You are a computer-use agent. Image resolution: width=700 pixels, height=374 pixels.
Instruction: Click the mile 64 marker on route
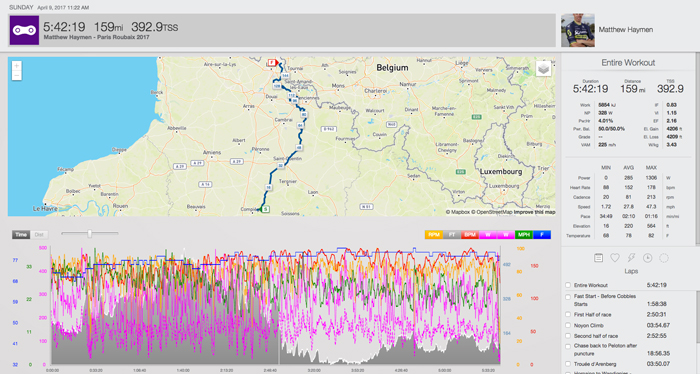point(300,126)
